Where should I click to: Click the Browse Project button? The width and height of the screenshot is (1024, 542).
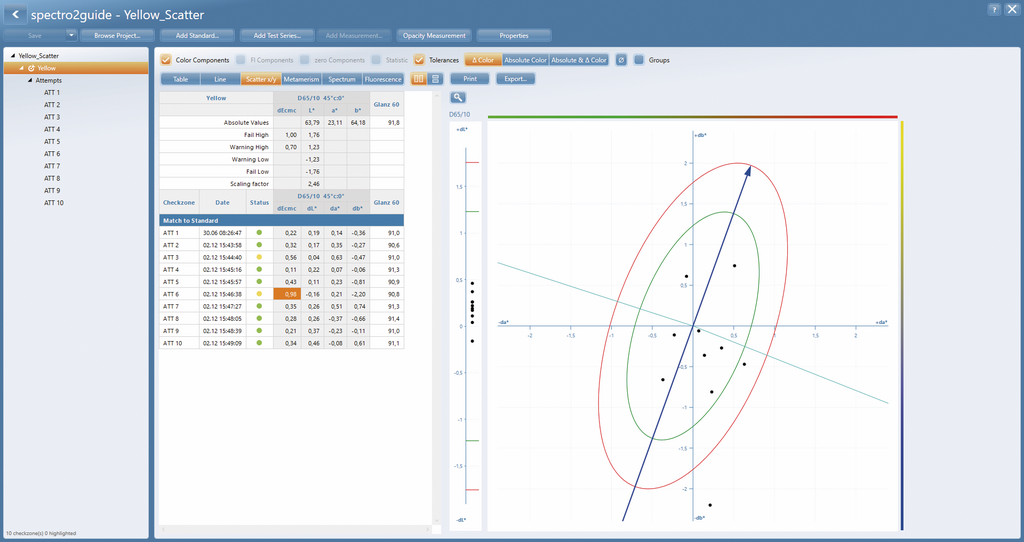pyautogui.click(x=117, y=35)
